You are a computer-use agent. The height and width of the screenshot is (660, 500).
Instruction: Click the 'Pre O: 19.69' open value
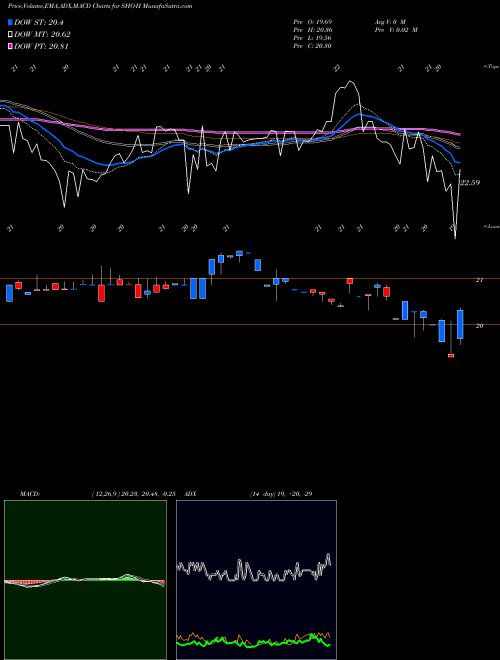[x=313, y=22]
